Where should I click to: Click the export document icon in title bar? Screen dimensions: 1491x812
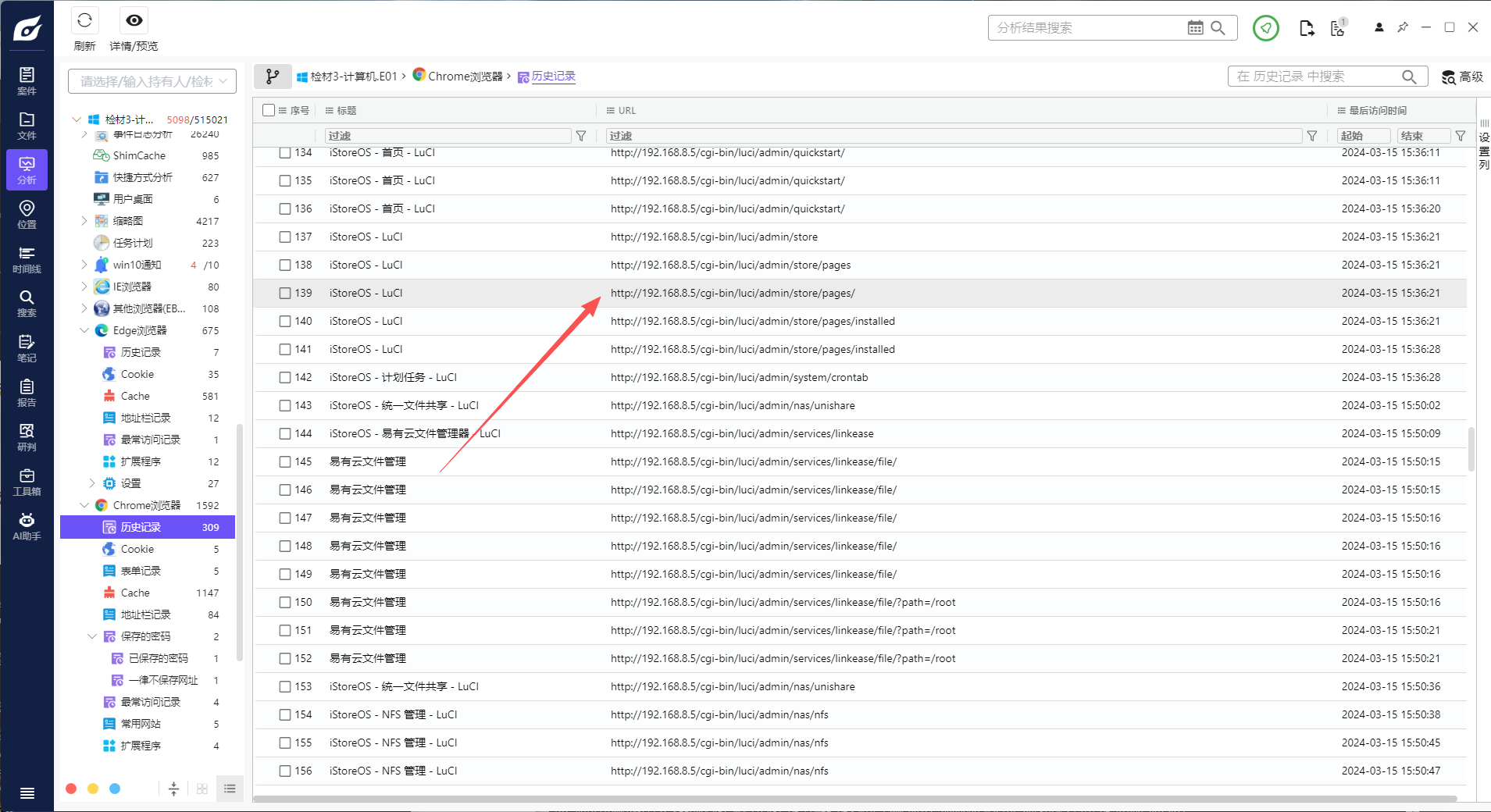[1306, 28]
